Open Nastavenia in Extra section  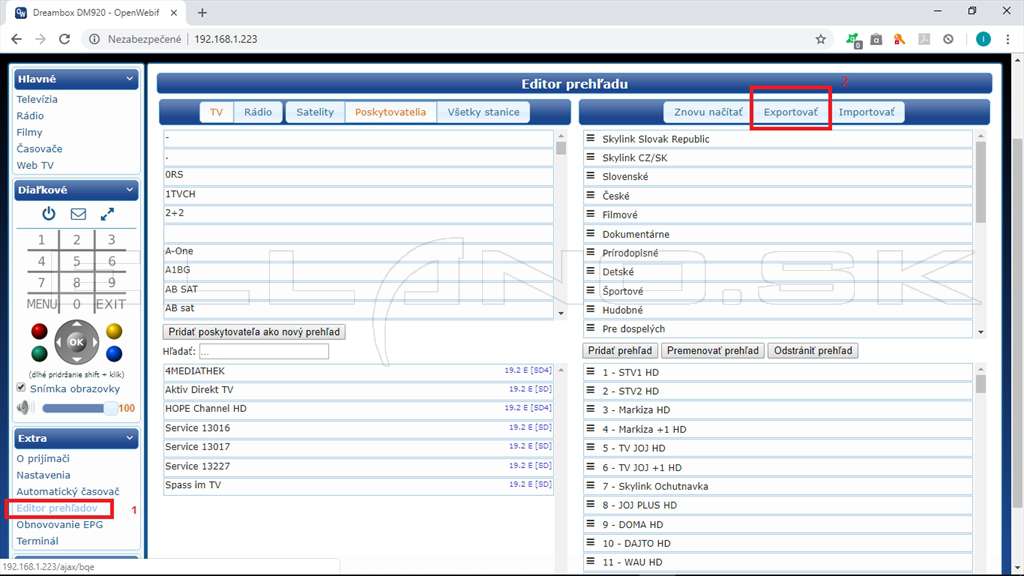tap(43, 475)
